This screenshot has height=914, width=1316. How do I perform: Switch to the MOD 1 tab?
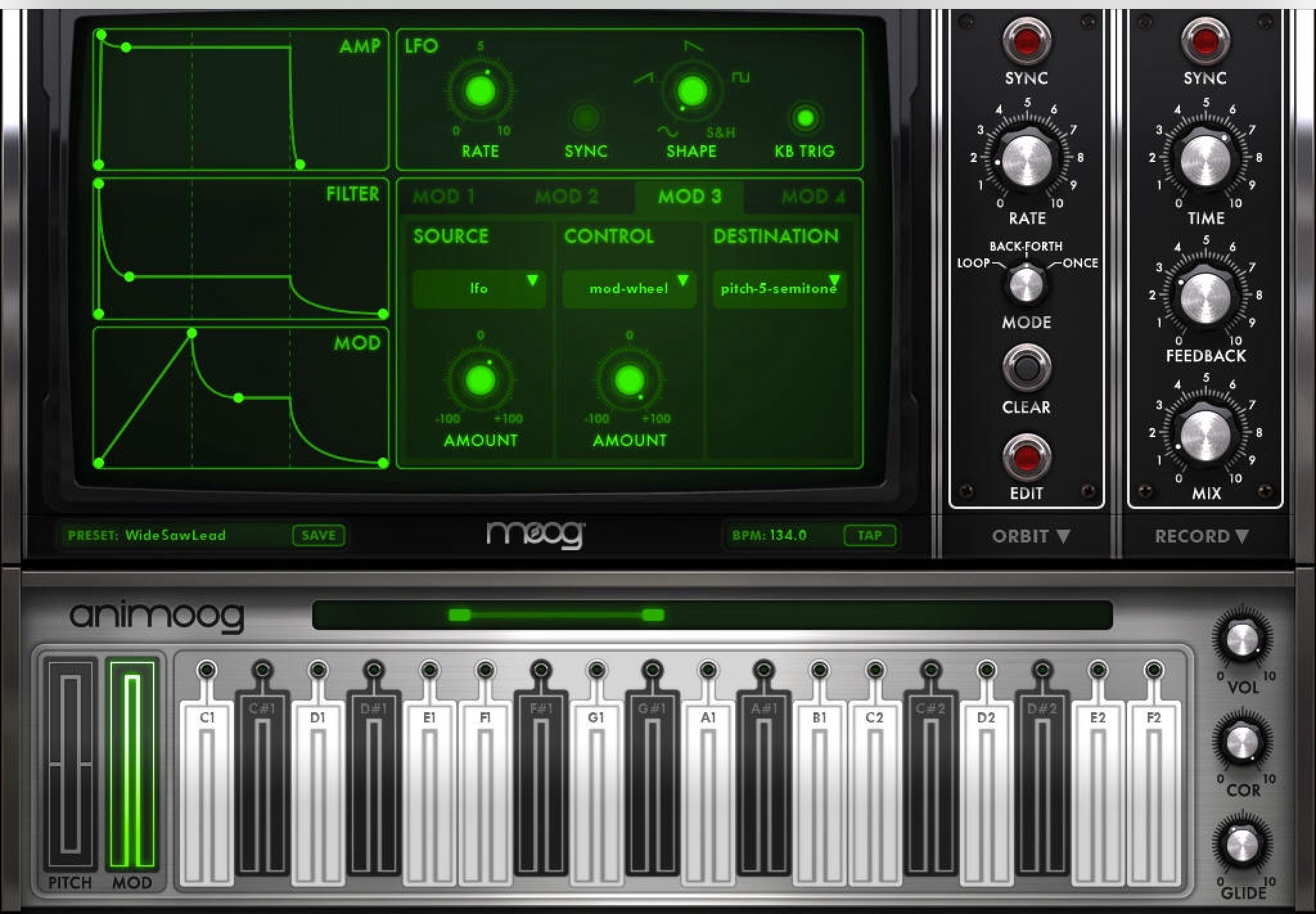(x=443, y=197)
